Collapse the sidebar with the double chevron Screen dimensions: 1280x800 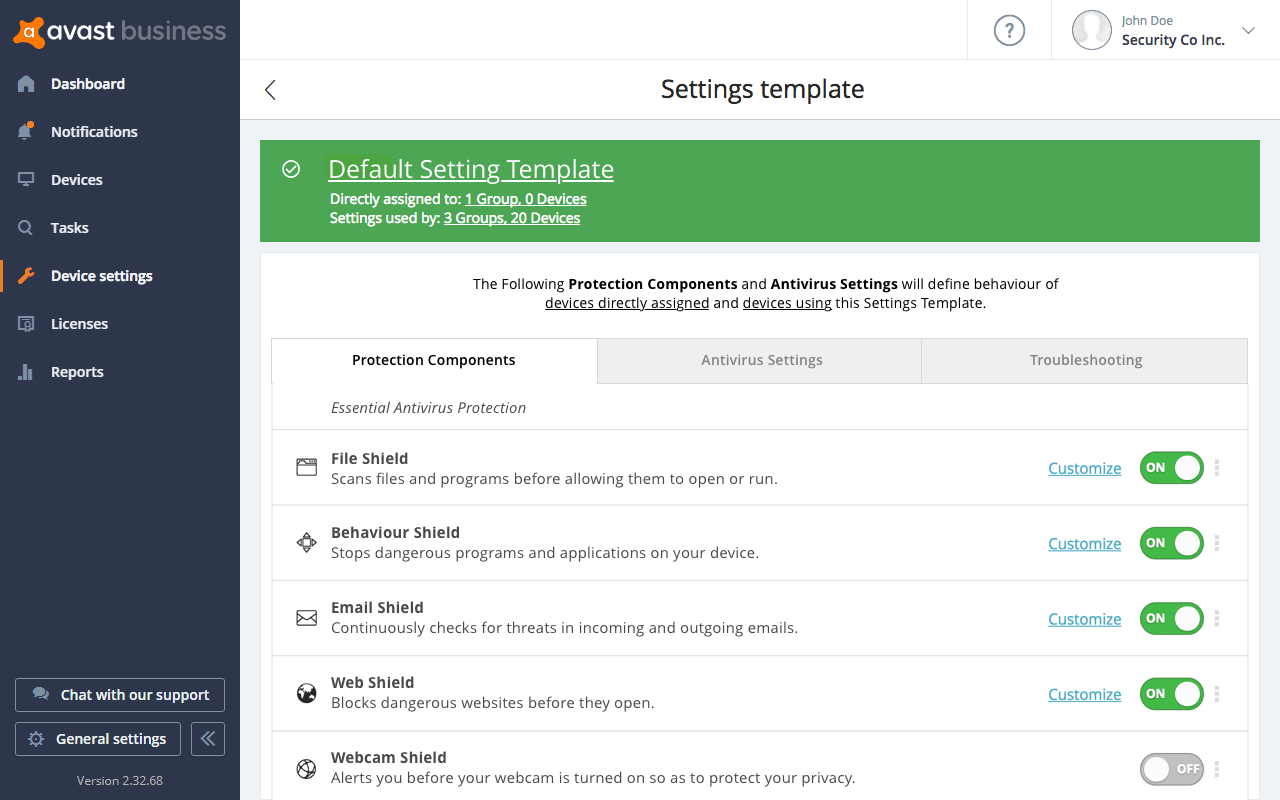point(207,738)
